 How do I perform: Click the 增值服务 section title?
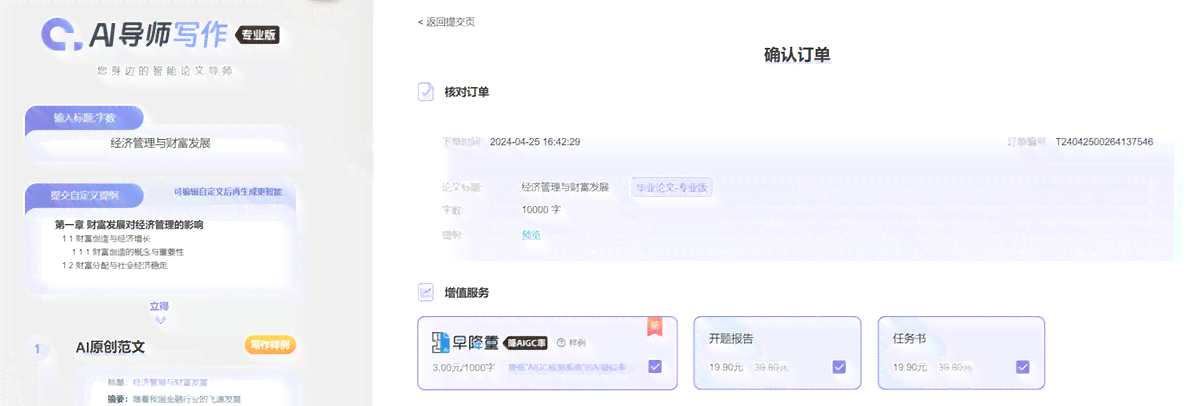point(467,293)
